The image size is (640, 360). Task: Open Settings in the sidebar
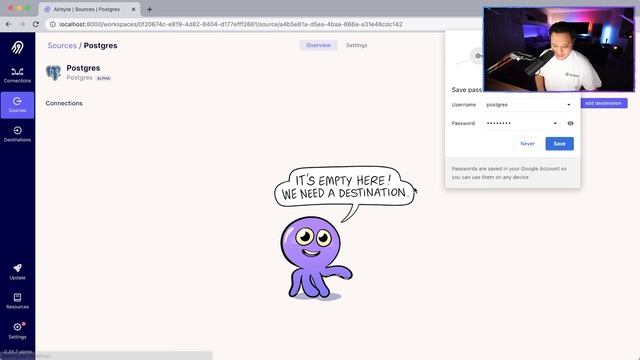[x=17, y=331]
